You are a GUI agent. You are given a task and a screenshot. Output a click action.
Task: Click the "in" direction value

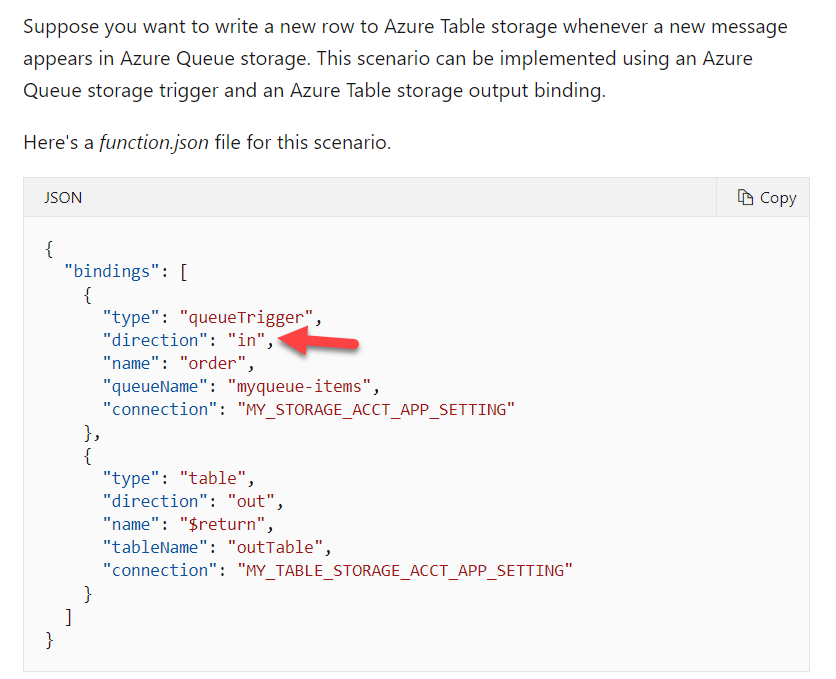point(246,340)
